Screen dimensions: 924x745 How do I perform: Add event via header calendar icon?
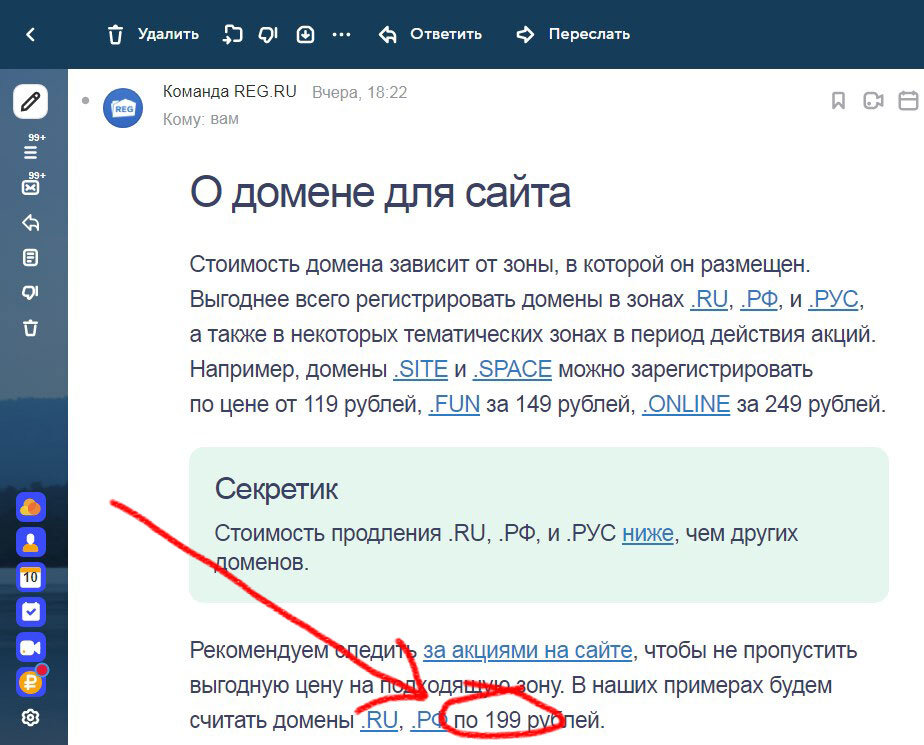[x=908, y=101]
